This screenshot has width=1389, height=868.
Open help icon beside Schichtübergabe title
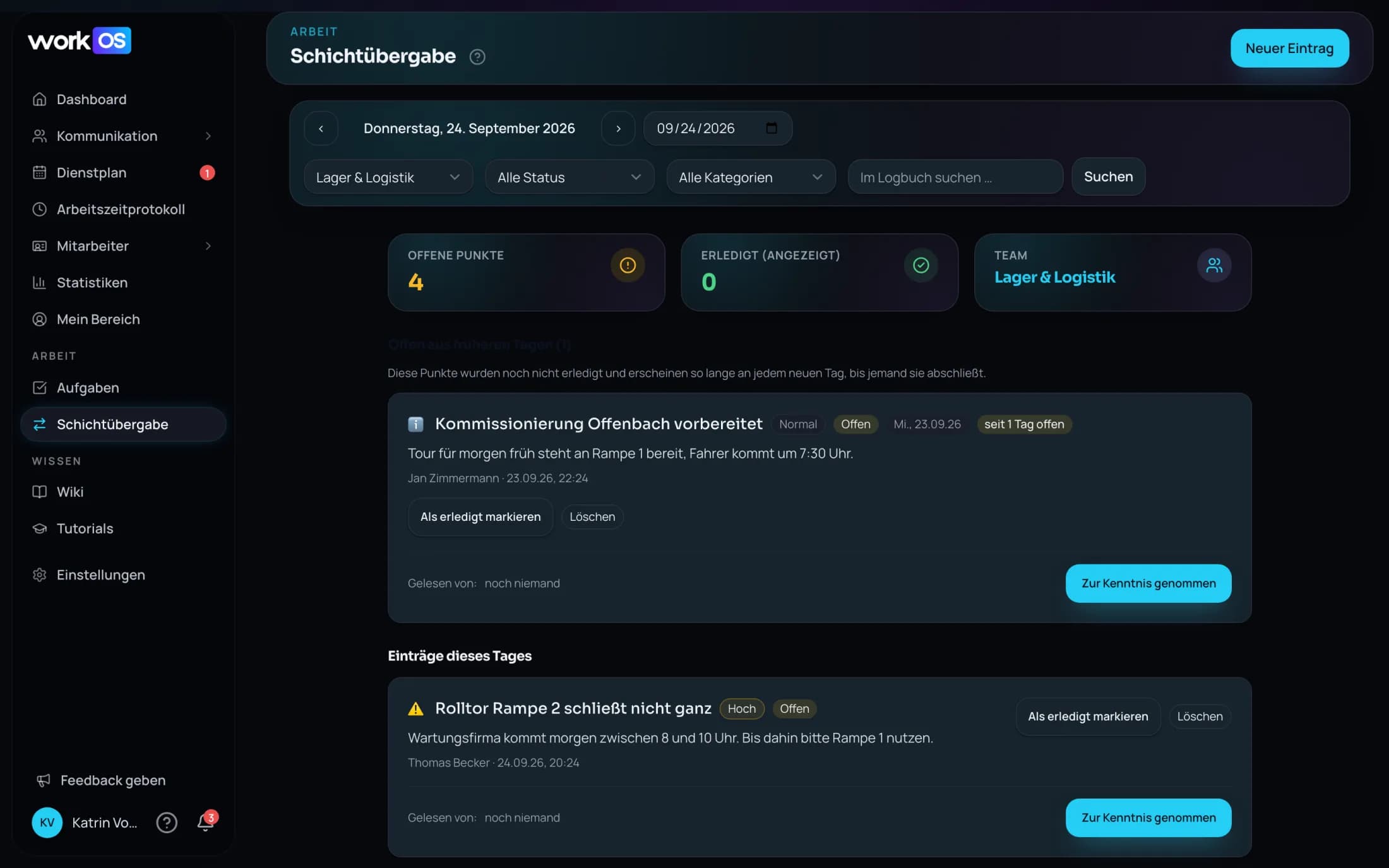(x=477, y=57)
